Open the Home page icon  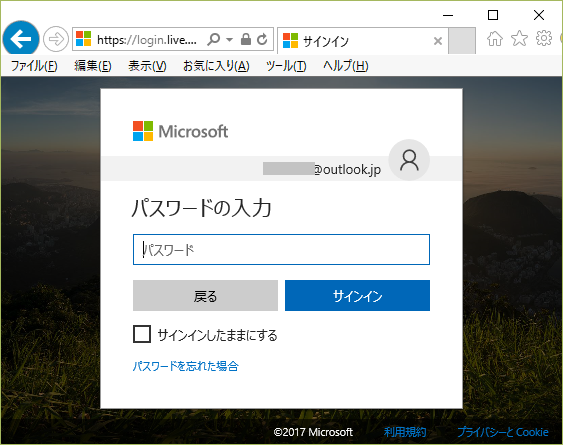point(495,38)
